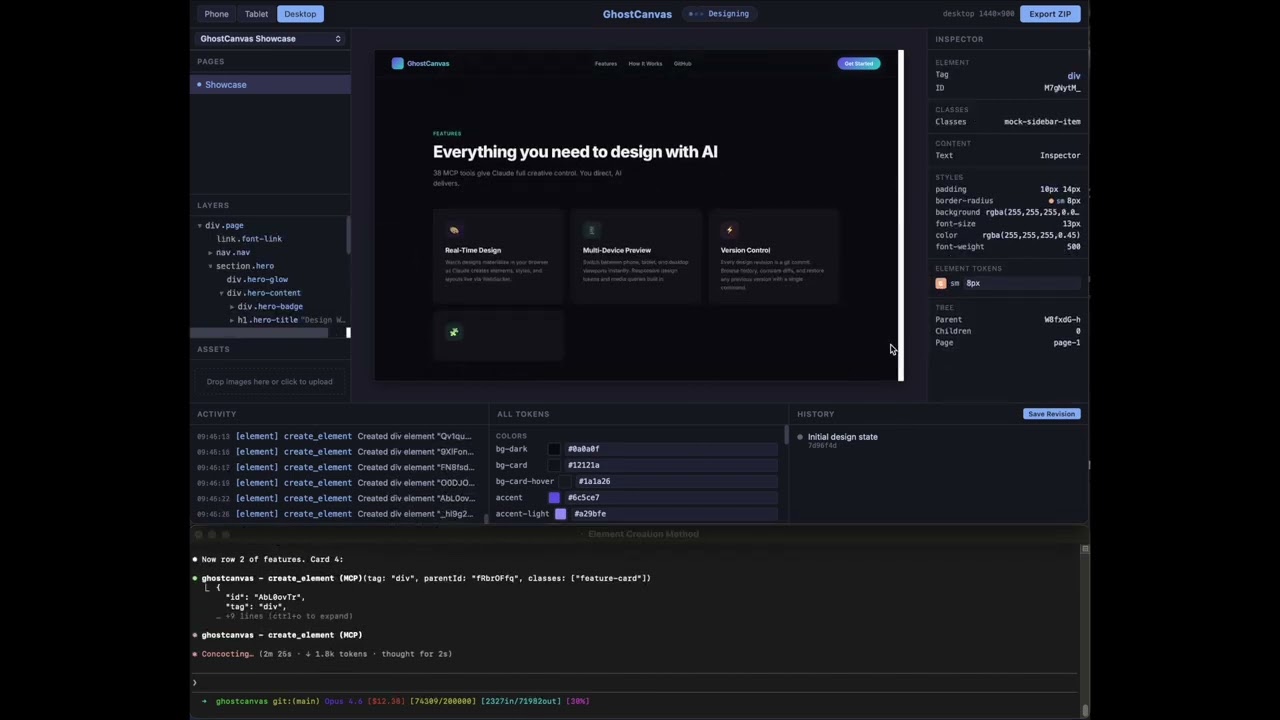Click the Parent value W8fxdG-h
Image resolution: width=1280 pixels, height=720 pixels.
1062,320
